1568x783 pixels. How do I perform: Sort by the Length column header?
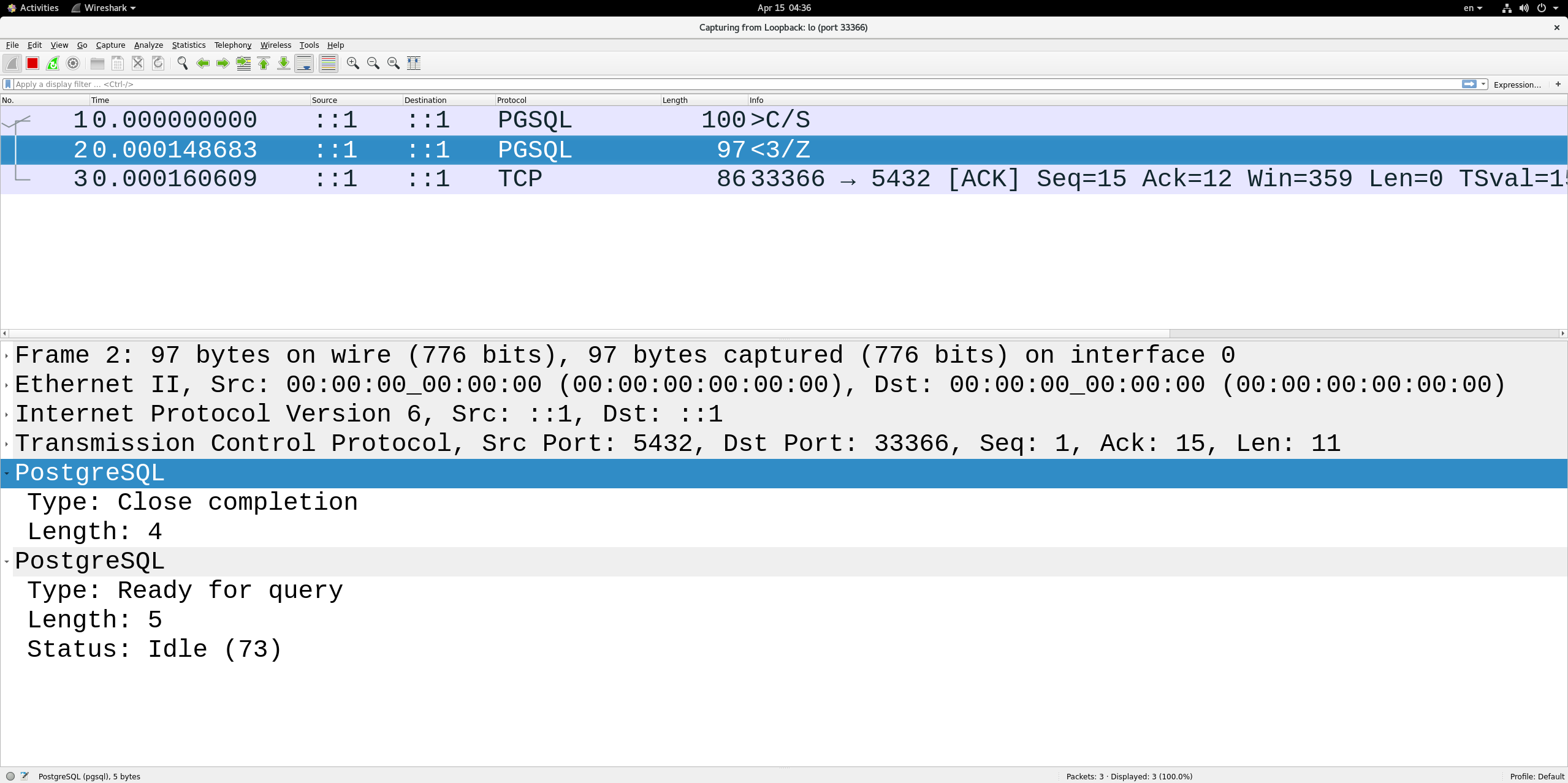click(x=704, y=100)
